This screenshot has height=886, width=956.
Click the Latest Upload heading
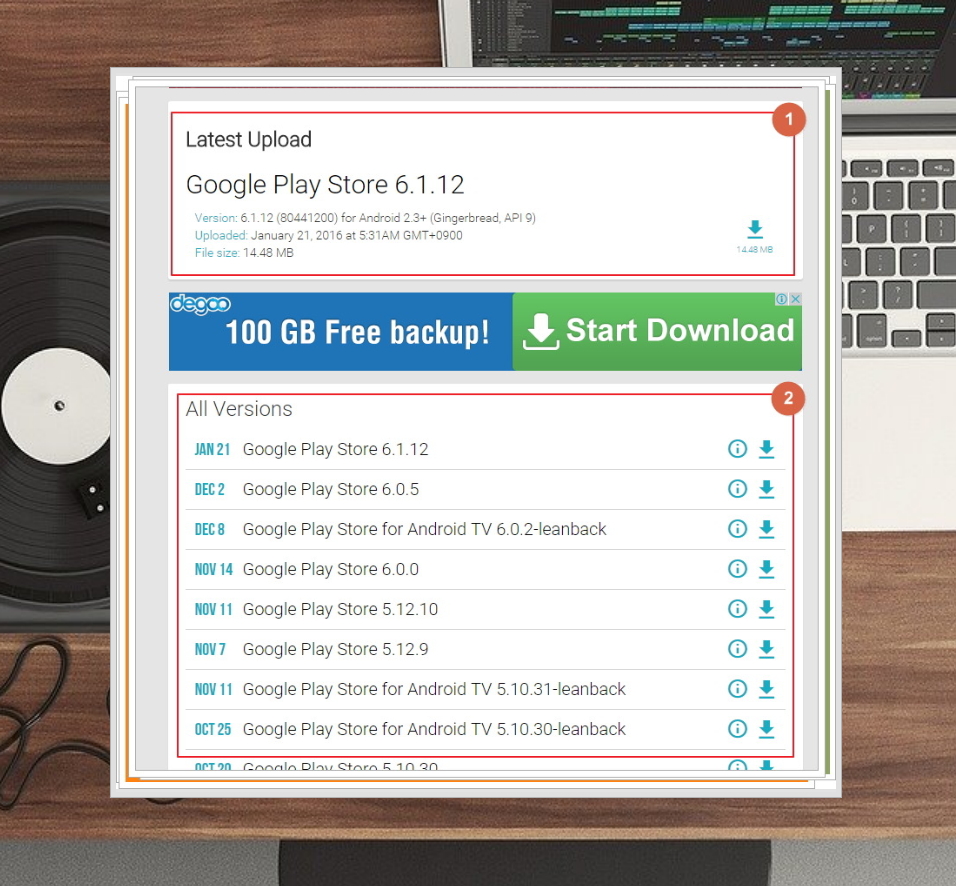pos(249,140)
